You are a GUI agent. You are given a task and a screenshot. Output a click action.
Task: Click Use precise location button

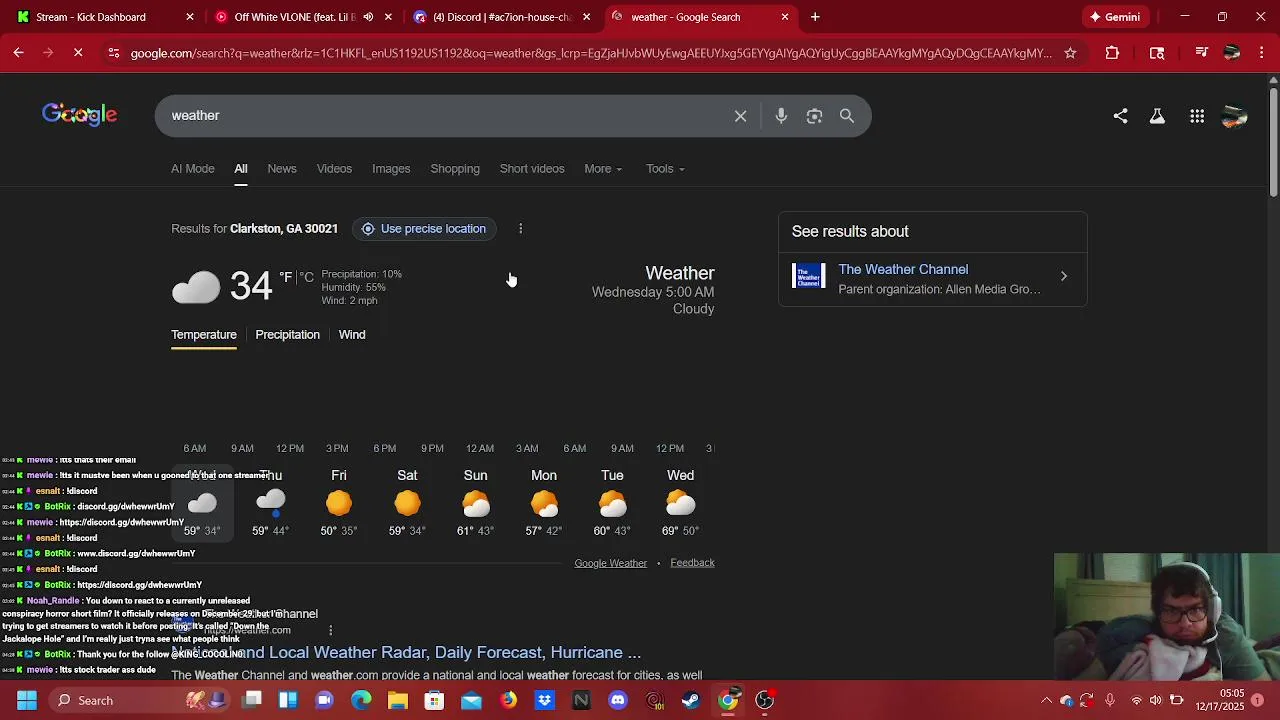click(x=424, y=229)
